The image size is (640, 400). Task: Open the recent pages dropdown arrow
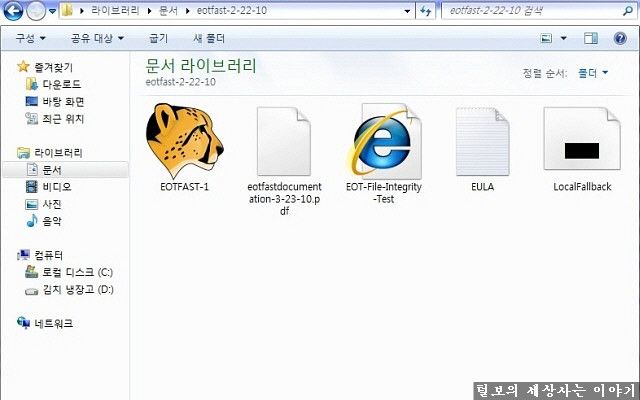coord(52,11)
